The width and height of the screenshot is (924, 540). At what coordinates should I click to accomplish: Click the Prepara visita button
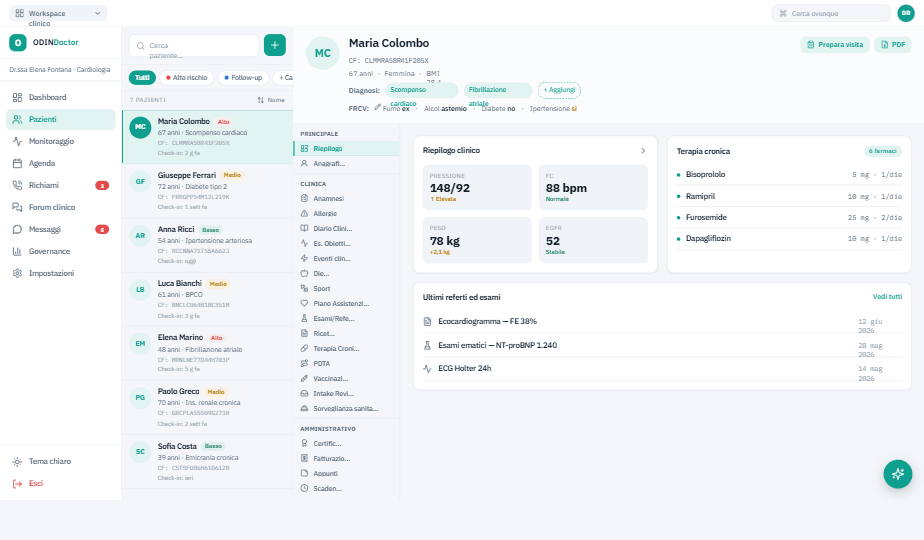(835, 45)
